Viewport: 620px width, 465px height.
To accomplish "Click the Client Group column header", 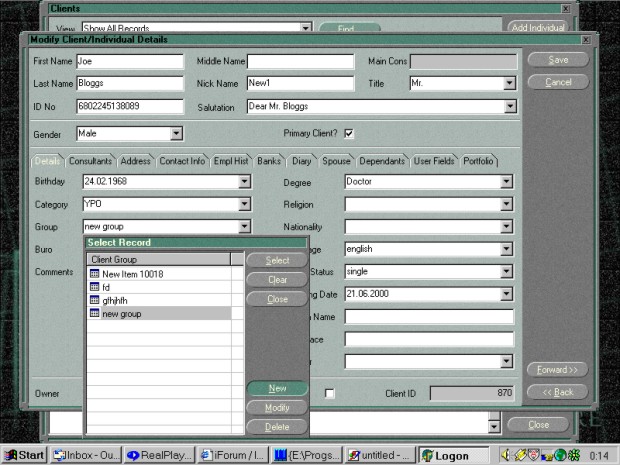I will pos(159,259).
